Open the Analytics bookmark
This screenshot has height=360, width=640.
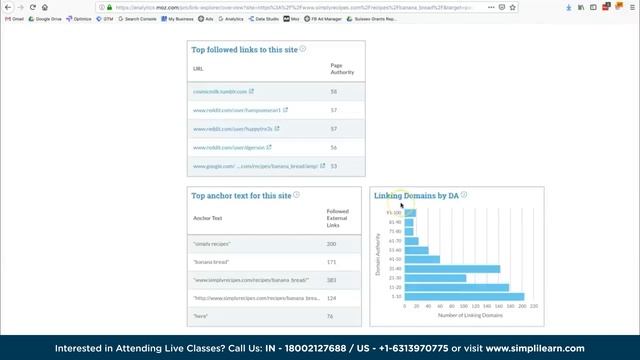[x=231, y=19]
